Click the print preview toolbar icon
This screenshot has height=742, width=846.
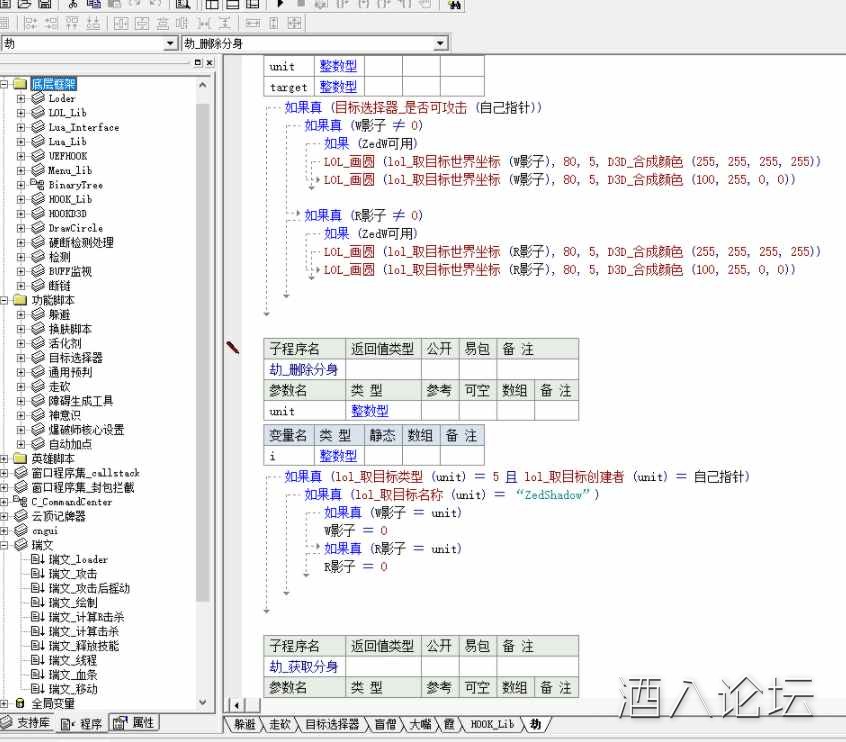pyautogui.click(x=182, y=5)
